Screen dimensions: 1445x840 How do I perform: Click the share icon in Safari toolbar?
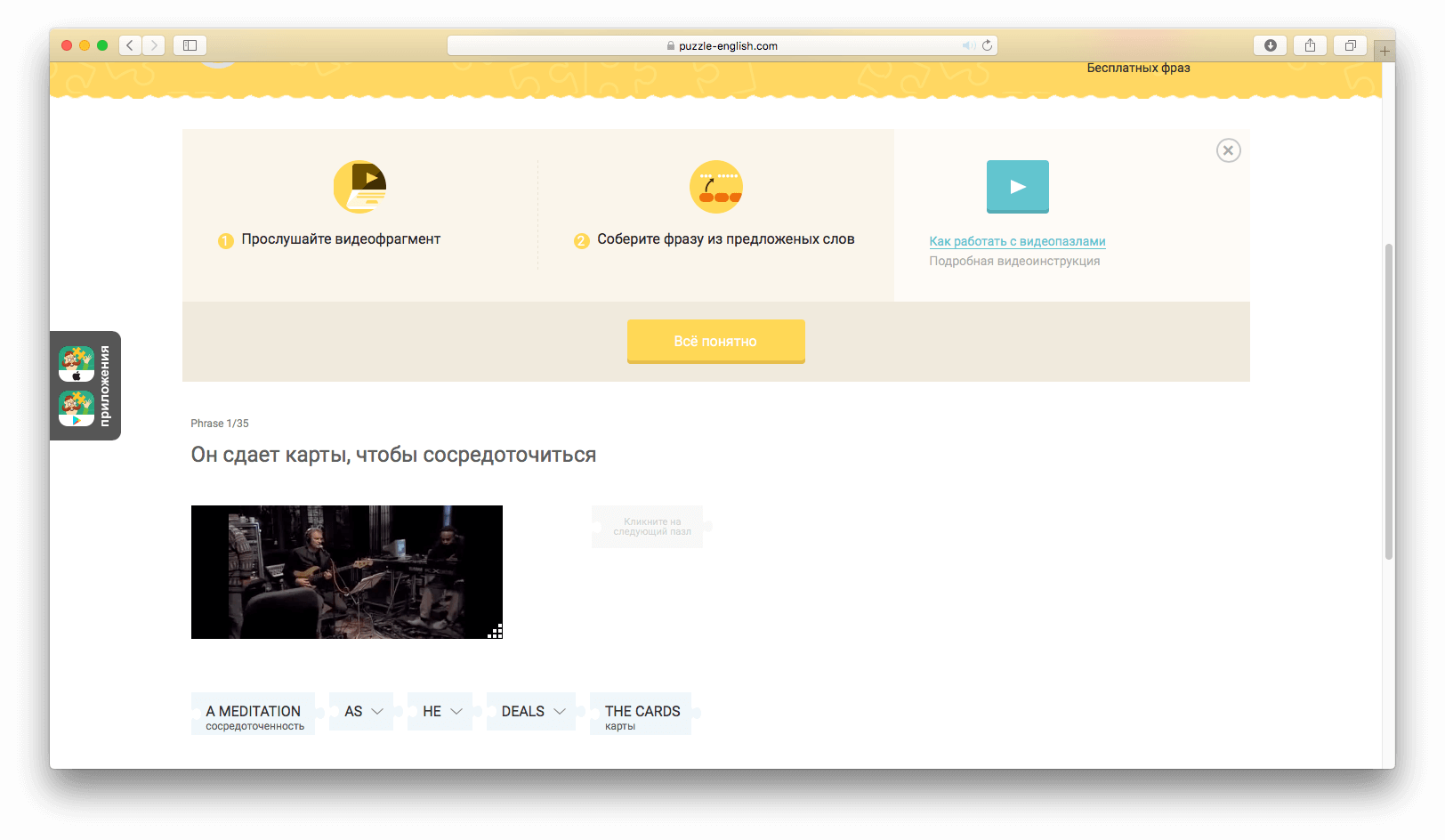(1310, 44)
